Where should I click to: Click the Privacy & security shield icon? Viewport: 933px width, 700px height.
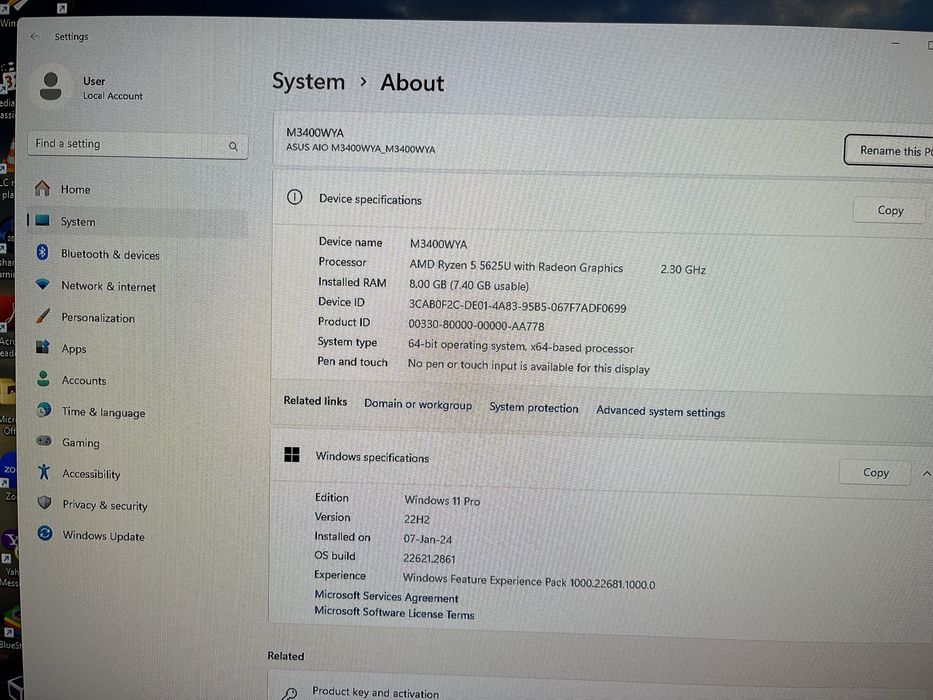45,503
